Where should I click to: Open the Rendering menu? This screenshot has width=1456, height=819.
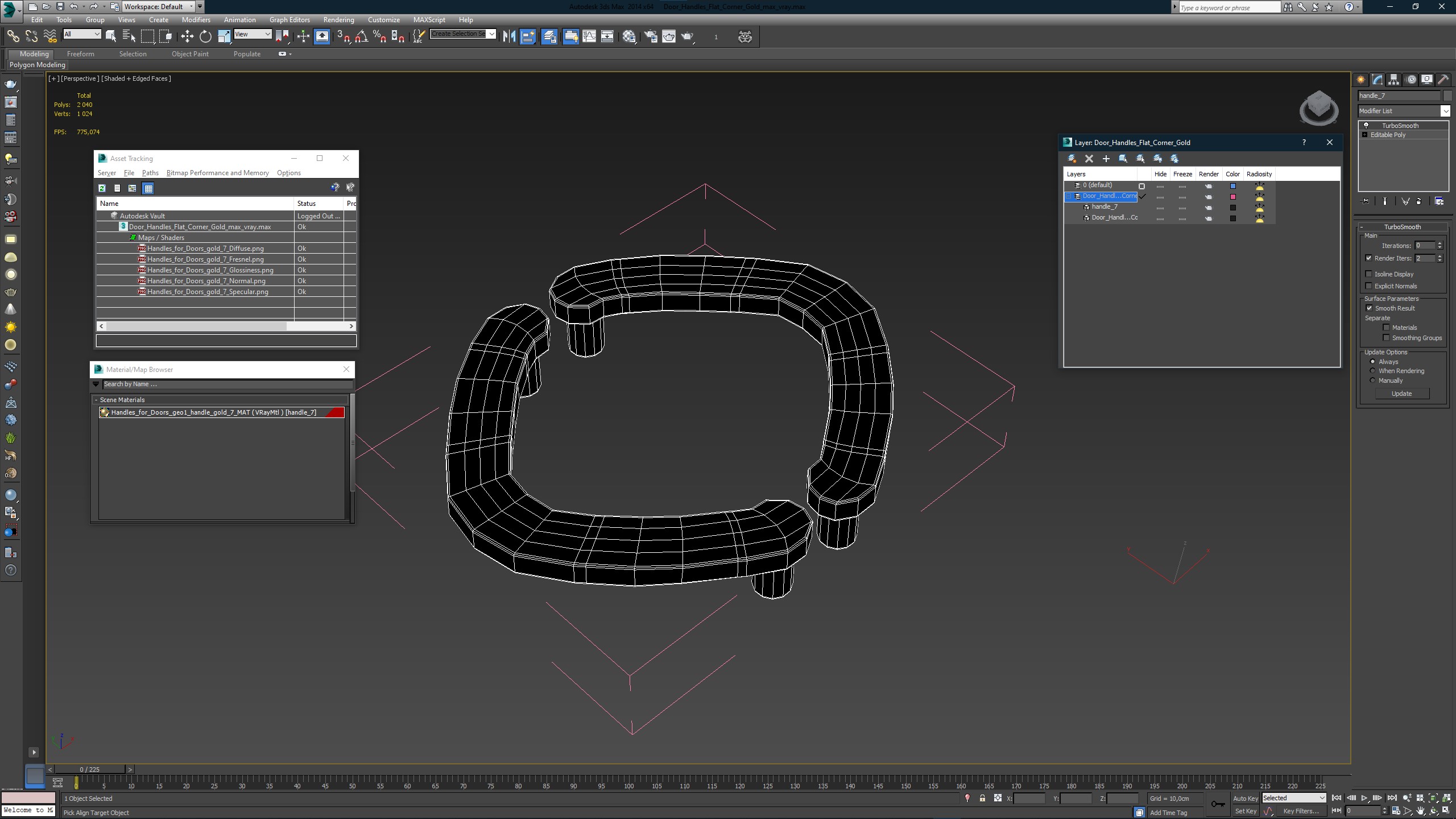point(338,20)
